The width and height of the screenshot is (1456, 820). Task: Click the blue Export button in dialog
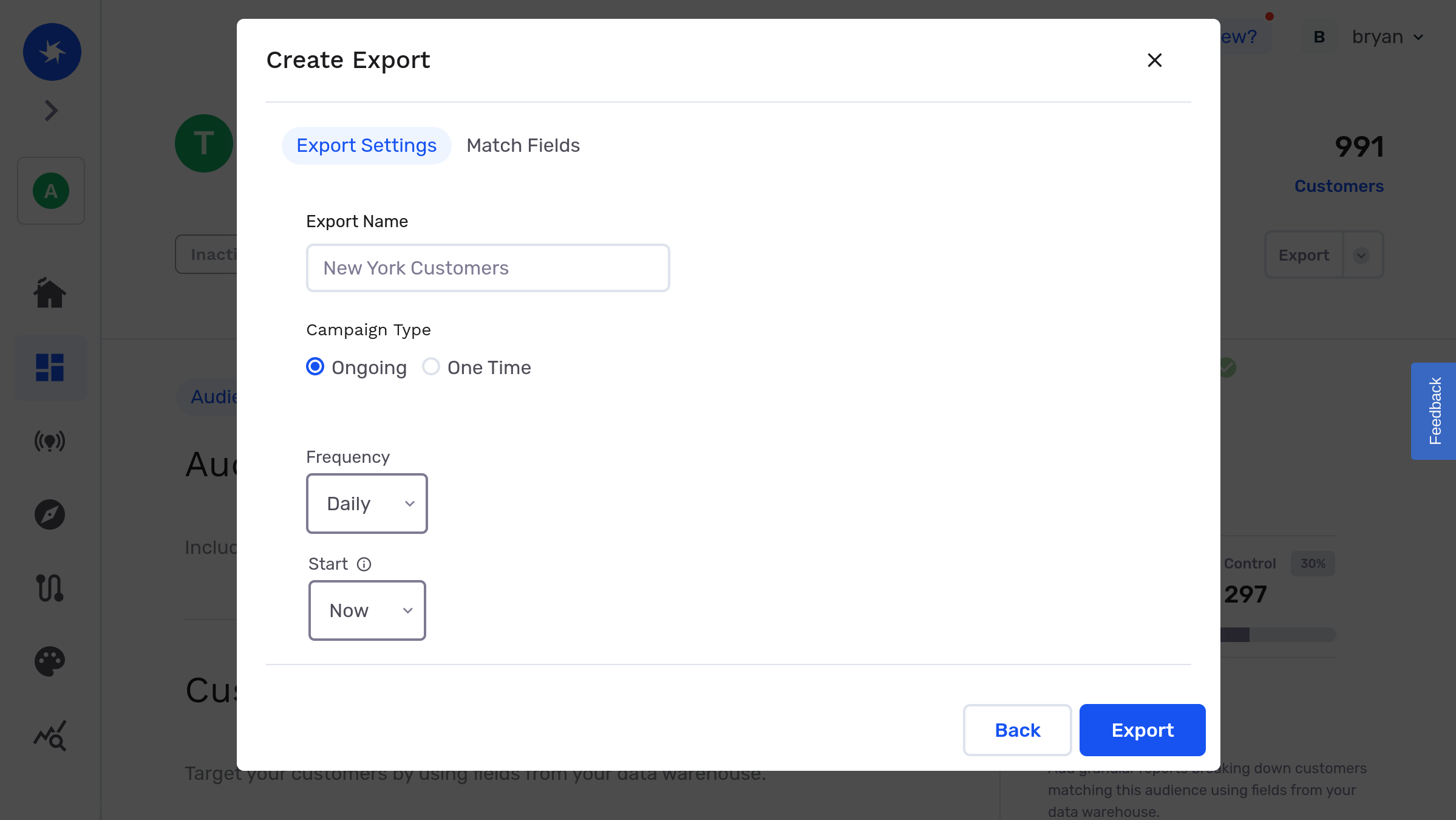tap(1143, 730)
